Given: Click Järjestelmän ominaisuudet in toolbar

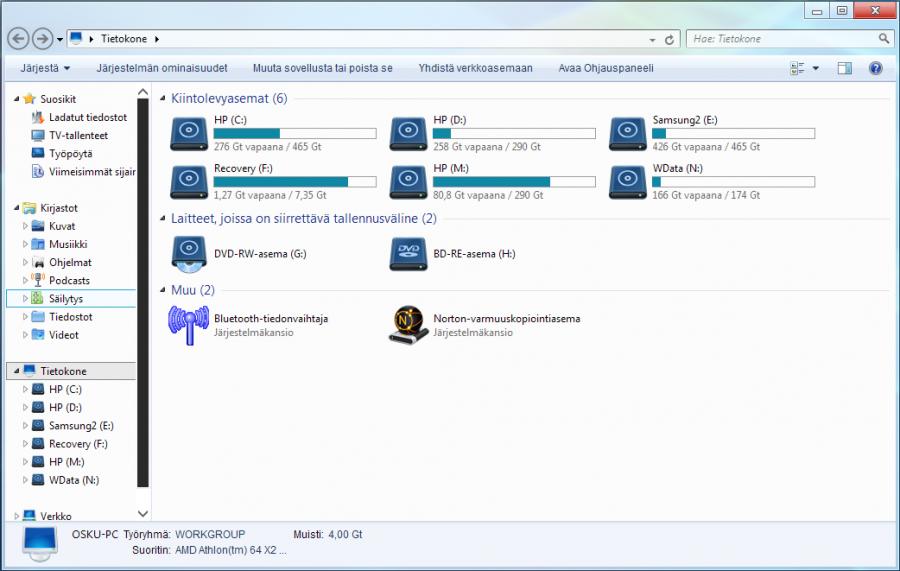Looking at the screenshot, I should 161,68.
